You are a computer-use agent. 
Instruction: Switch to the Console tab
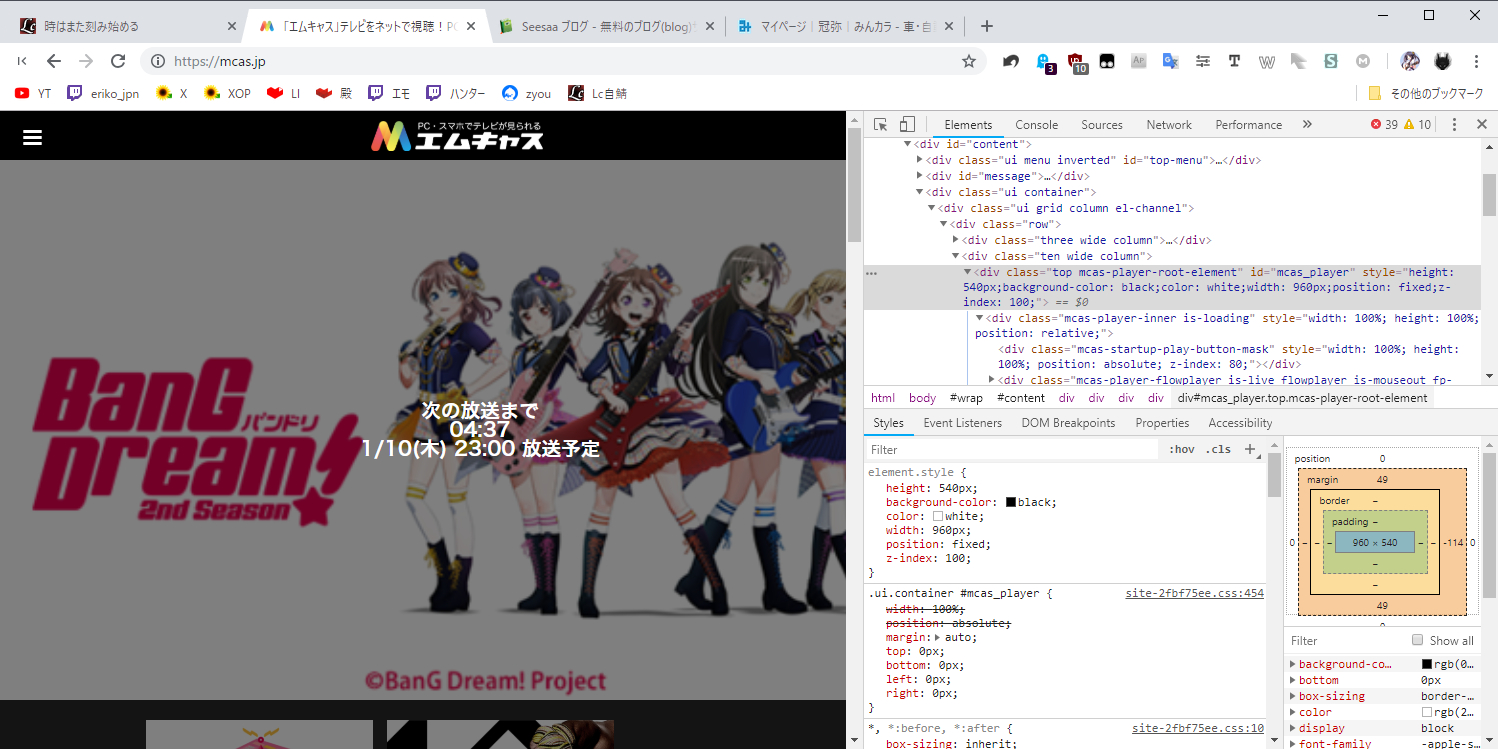click(x=1036, y=125)
